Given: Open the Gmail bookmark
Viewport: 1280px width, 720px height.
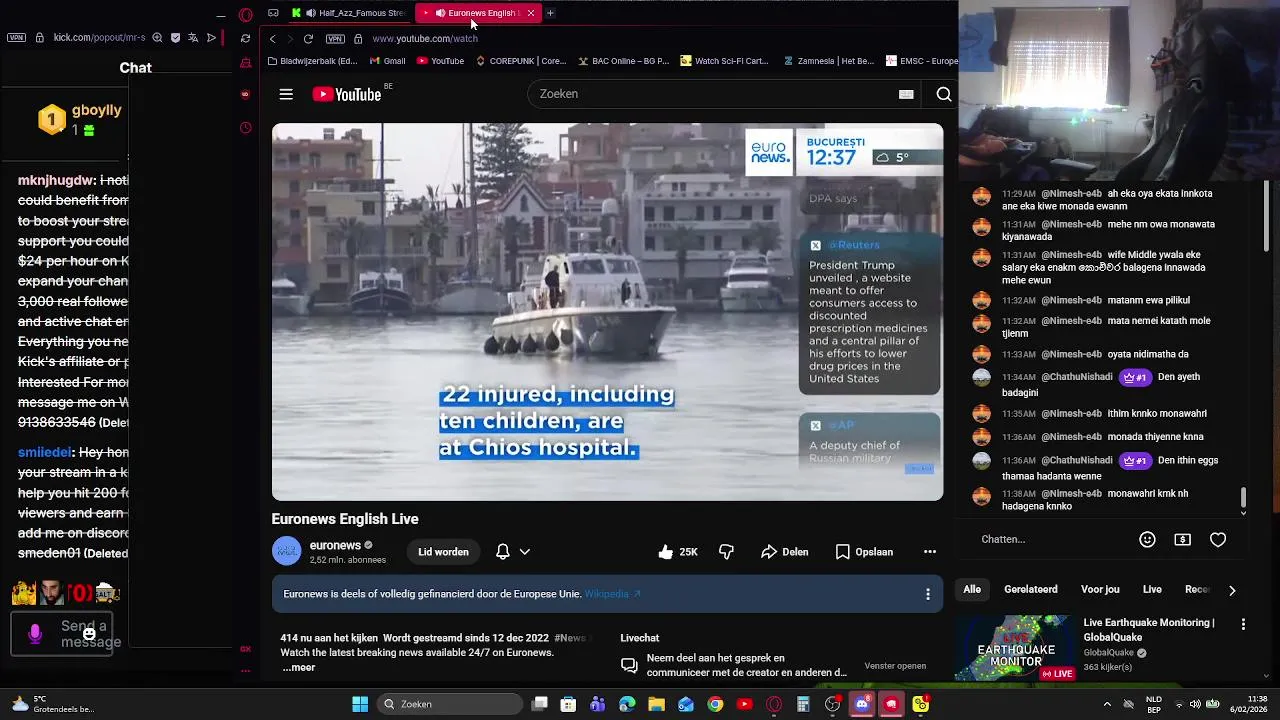Looking at the screenshot, I should [x=387, y=61].
